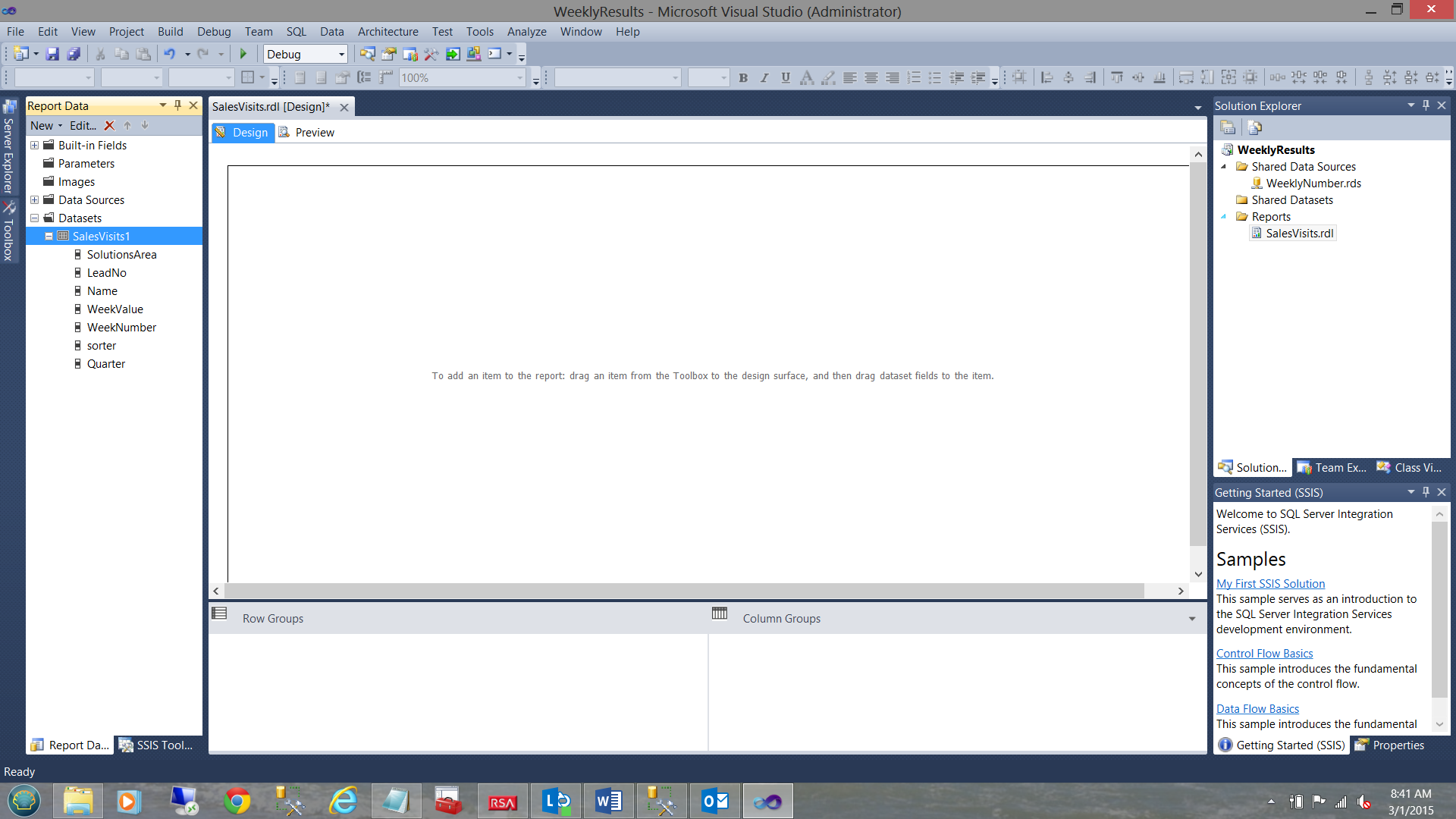
Task: Open My First SSIS Solution link
Action: [x=1270, y=584]
